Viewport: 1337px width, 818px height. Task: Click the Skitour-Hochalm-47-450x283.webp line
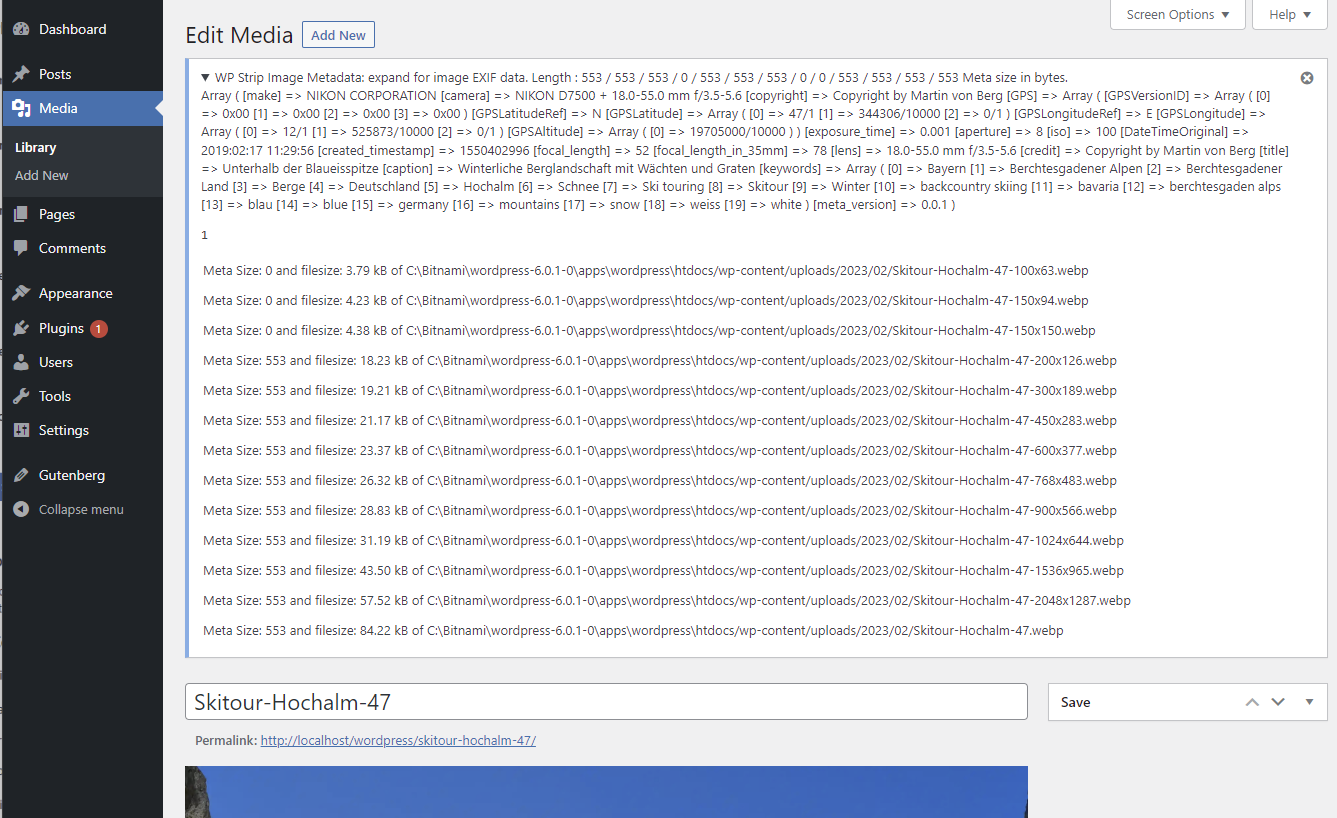(x=660, y=420)
